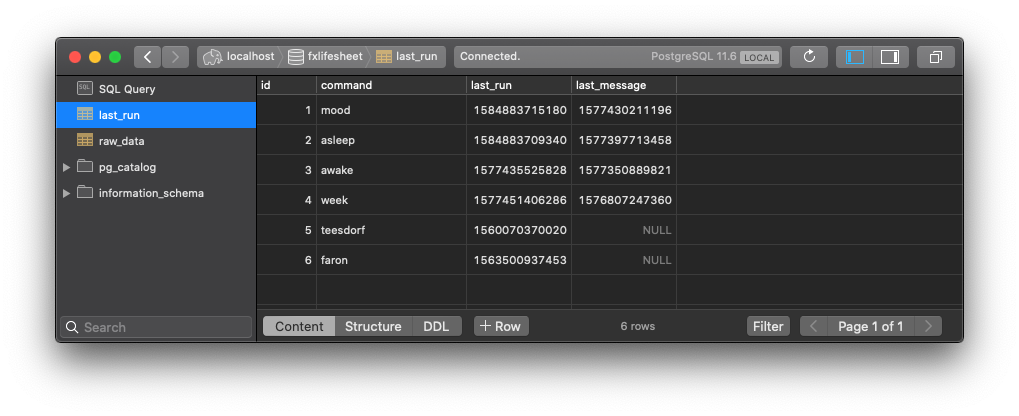Switch to the Content tab
The width and height of the screenshot is (1019, 416).
click(299, 326)
